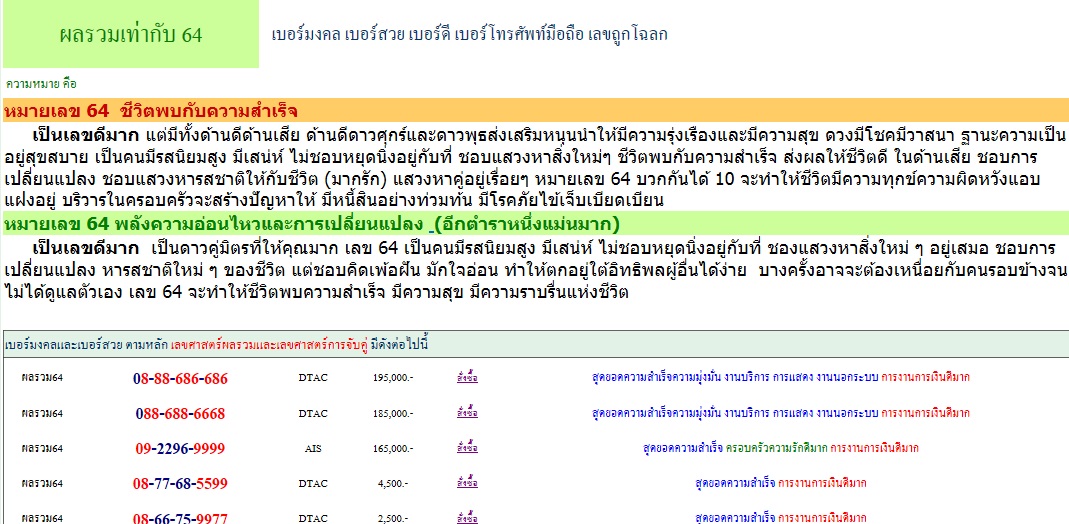Click DTAC in the 08-88-686-686 row

point(313,377)
